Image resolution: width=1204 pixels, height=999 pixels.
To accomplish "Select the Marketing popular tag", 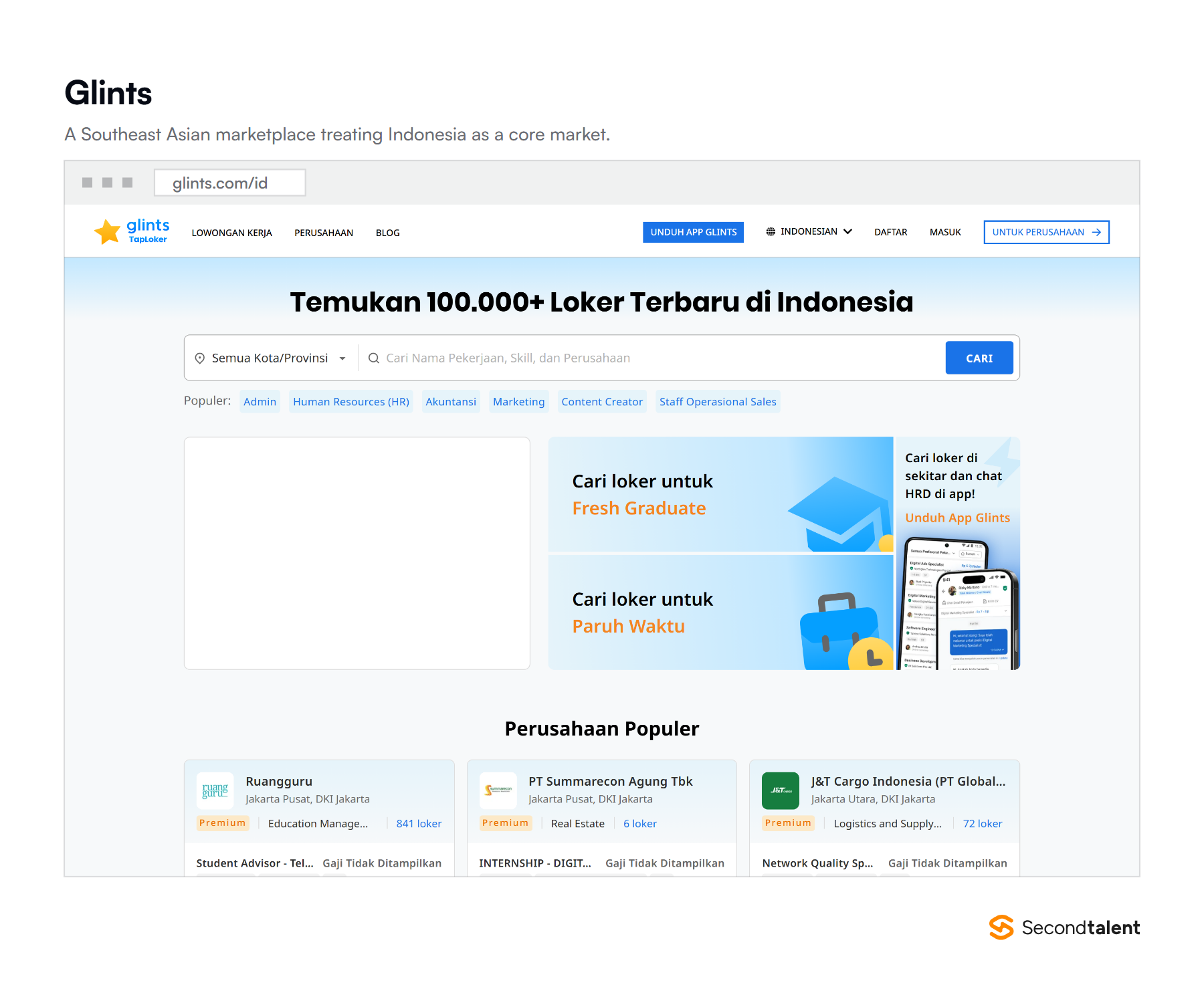I will click(518, 402).
